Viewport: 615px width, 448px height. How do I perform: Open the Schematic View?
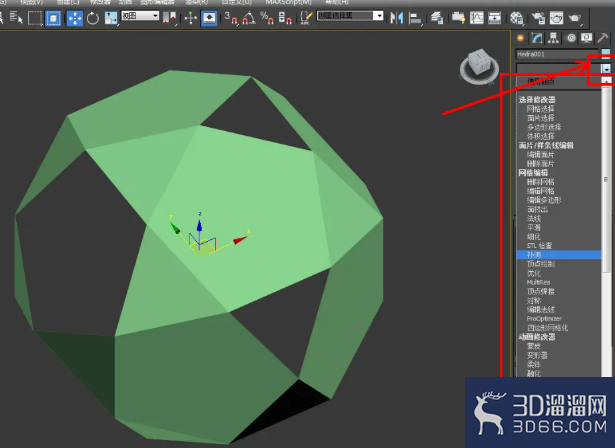pyautogui.click(x=495, y=18)
